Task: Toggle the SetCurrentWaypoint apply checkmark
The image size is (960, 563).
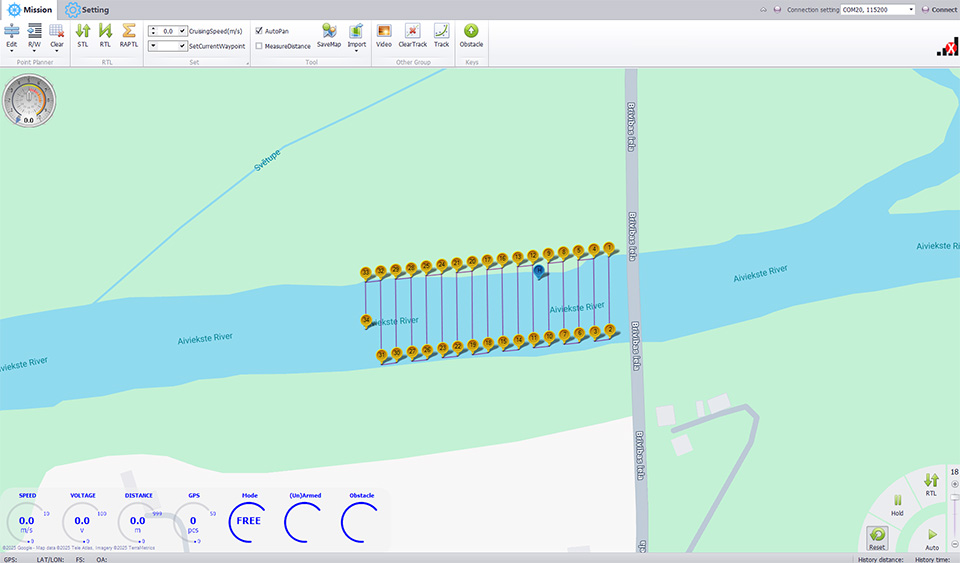Action: pos(182,46)
